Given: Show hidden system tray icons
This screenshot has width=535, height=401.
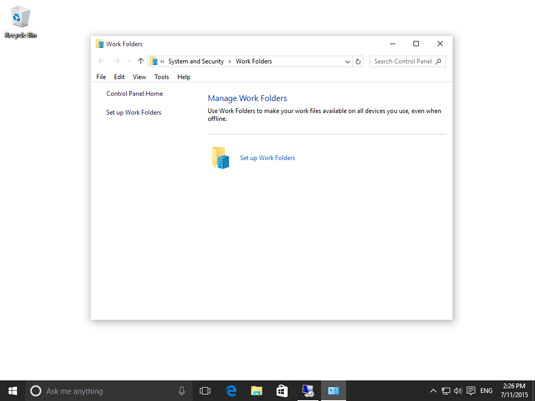Looking at the screenshot, I should 433,391.
